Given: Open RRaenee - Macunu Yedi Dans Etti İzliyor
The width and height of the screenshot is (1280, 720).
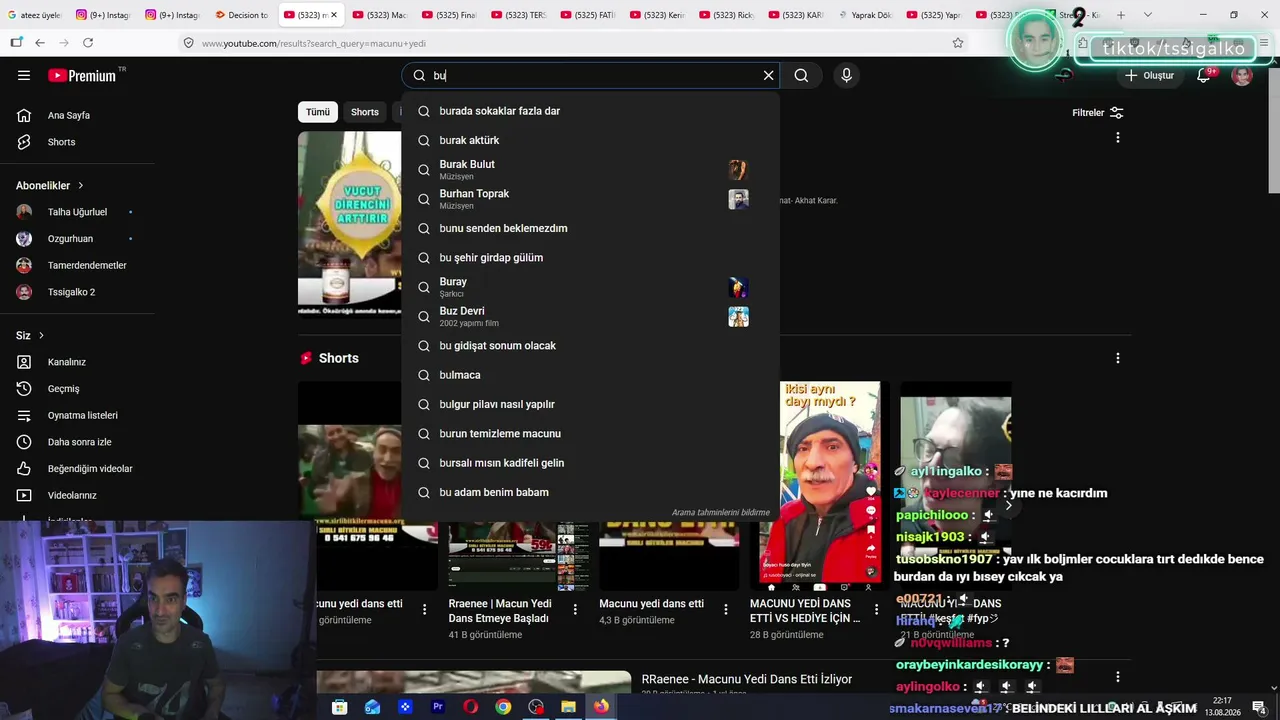Looking at the screenshot, I should 747,679.
